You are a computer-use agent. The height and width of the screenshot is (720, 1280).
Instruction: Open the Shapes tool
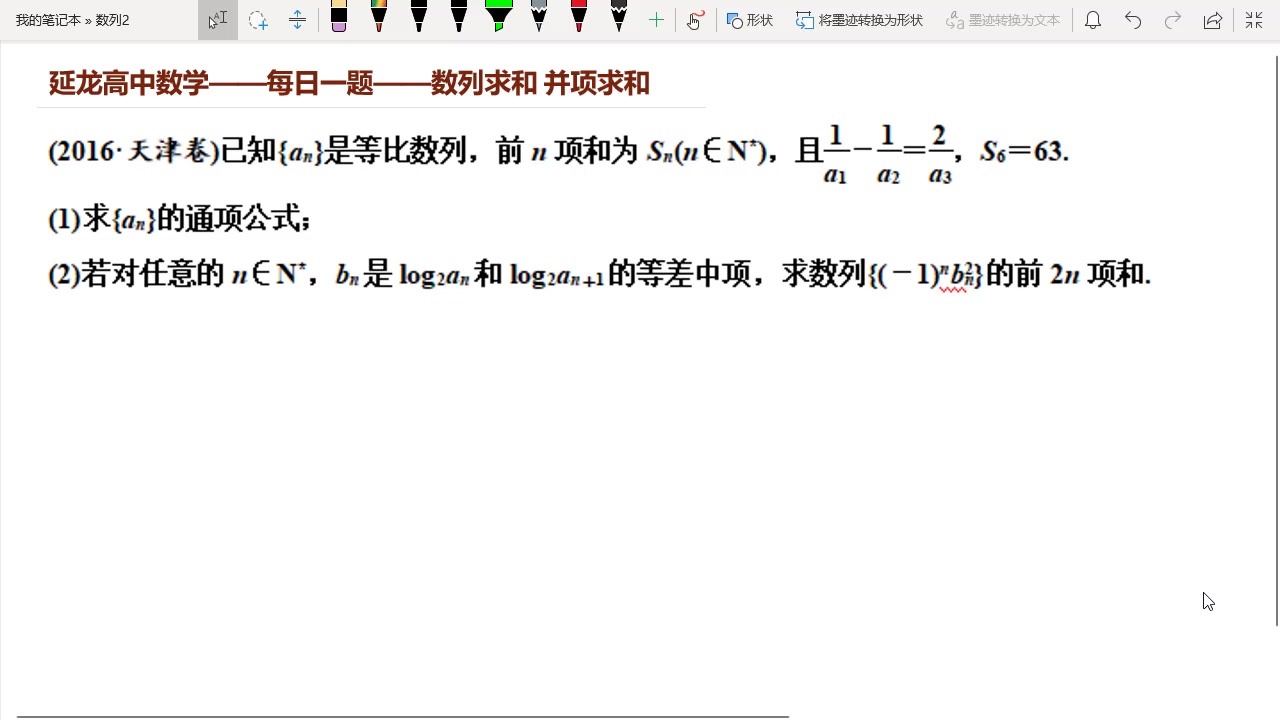pyautogui.click(x=750, y=20)
